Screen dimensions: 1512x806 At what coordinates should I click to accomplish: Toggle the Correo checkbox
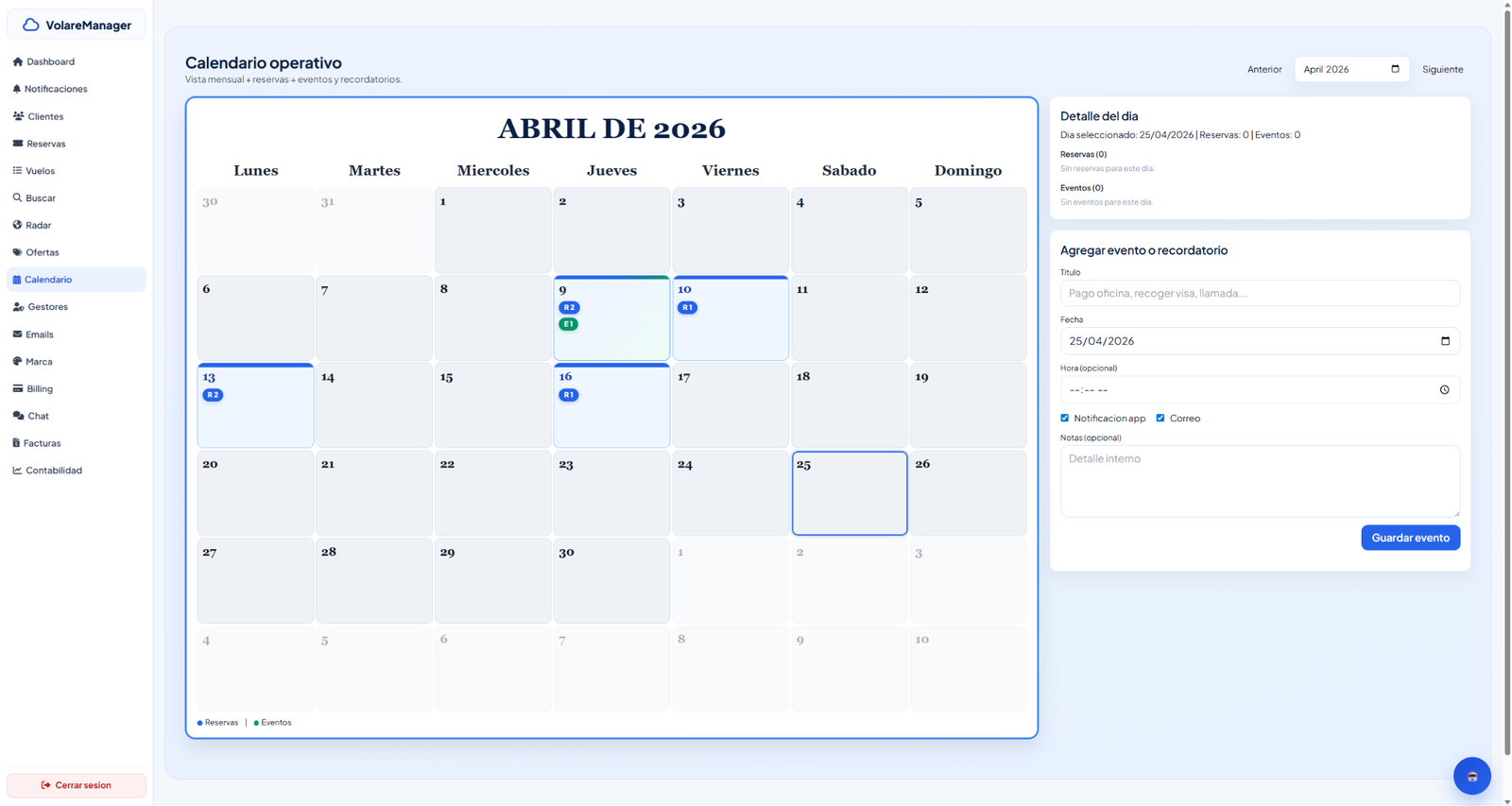tap(1160, 418)
